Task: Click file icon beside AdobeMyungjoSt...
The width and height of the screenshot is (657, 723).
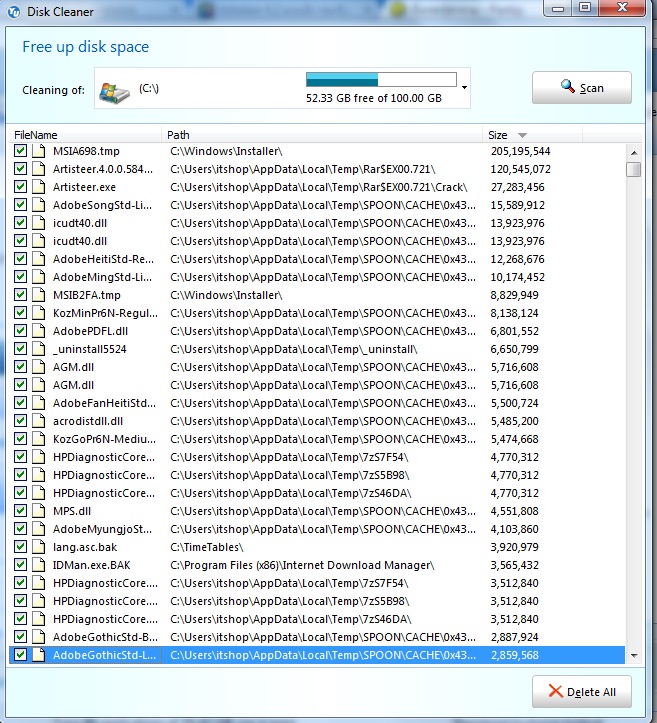Action: point(39,529)
